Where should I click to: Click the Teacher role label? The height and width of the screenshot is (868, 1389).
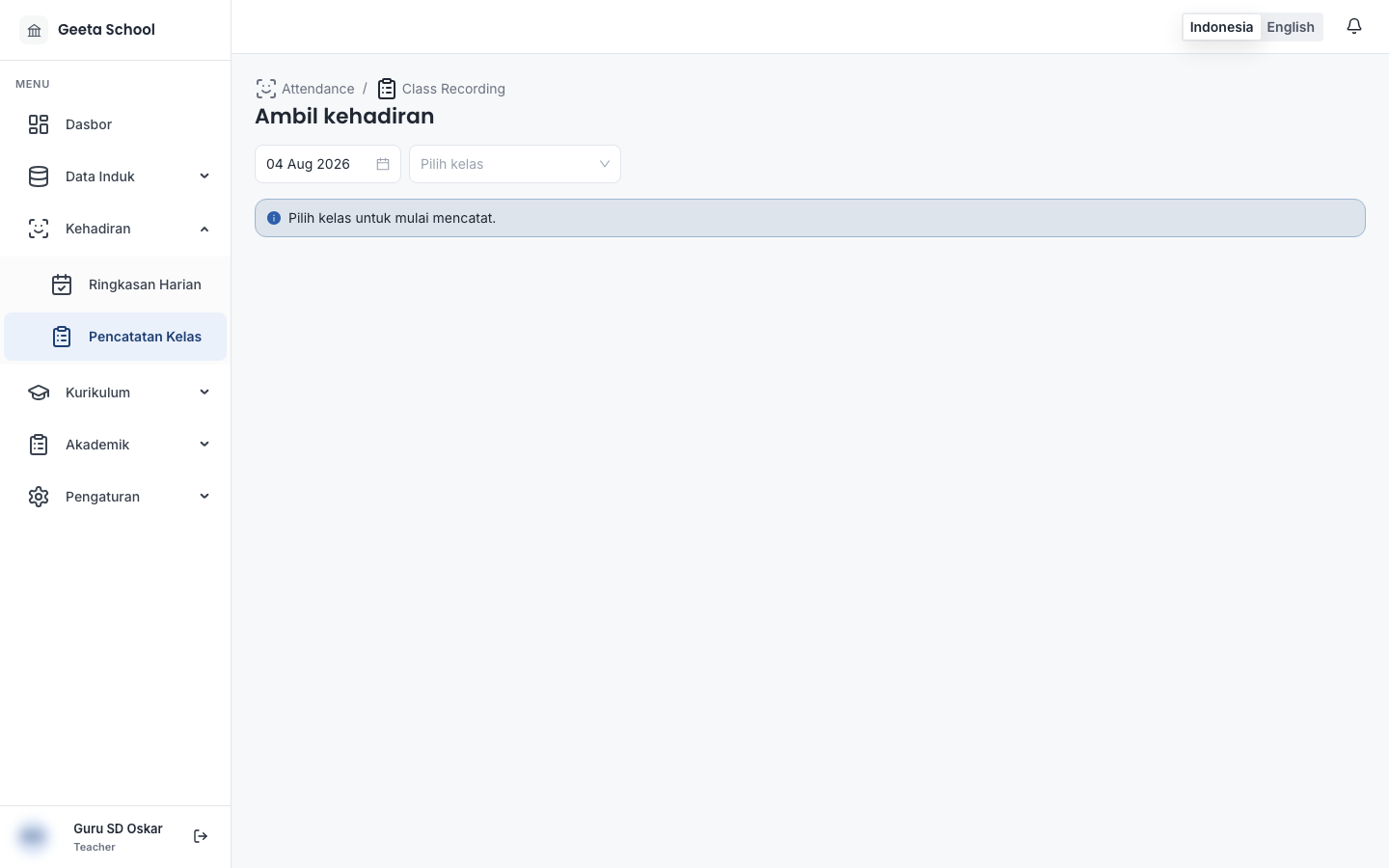(x=95, y=847)
